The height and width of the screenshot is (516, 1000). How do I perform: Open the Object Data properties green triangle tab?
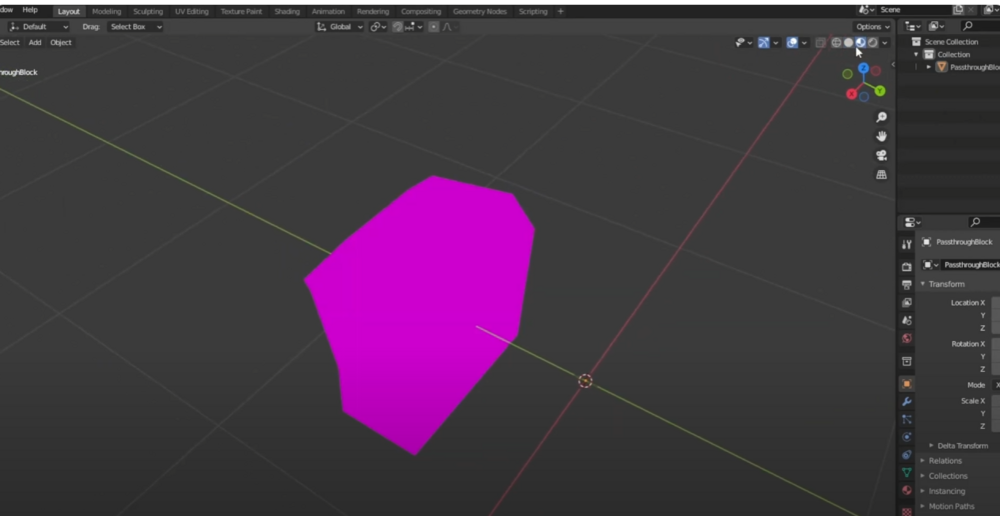[906, 472]
